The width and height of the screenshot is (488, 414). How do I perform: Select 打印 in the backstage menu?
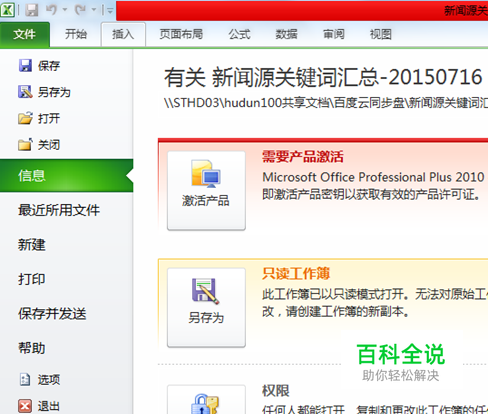coord(32,279)
